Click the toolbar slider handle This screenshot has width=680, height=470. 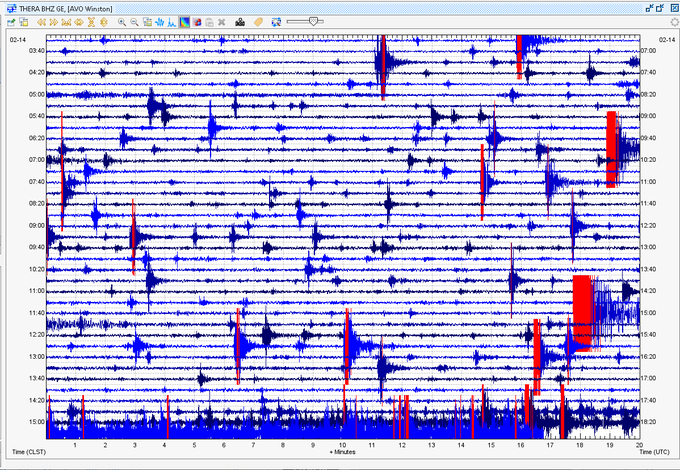point(314,21)
